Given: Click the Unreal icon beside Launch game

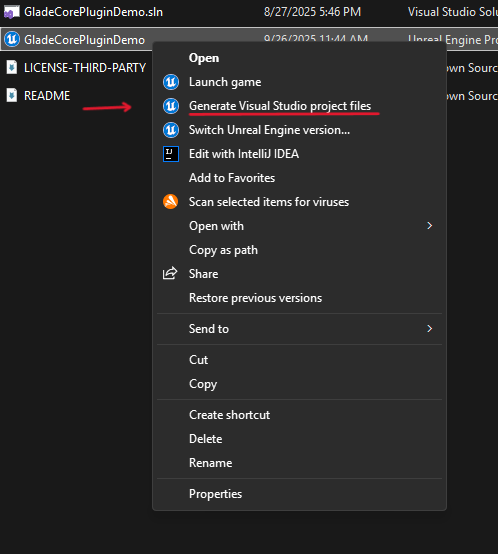Looking at the screenshot, I should pyautogui.click(x=171, y=82).
